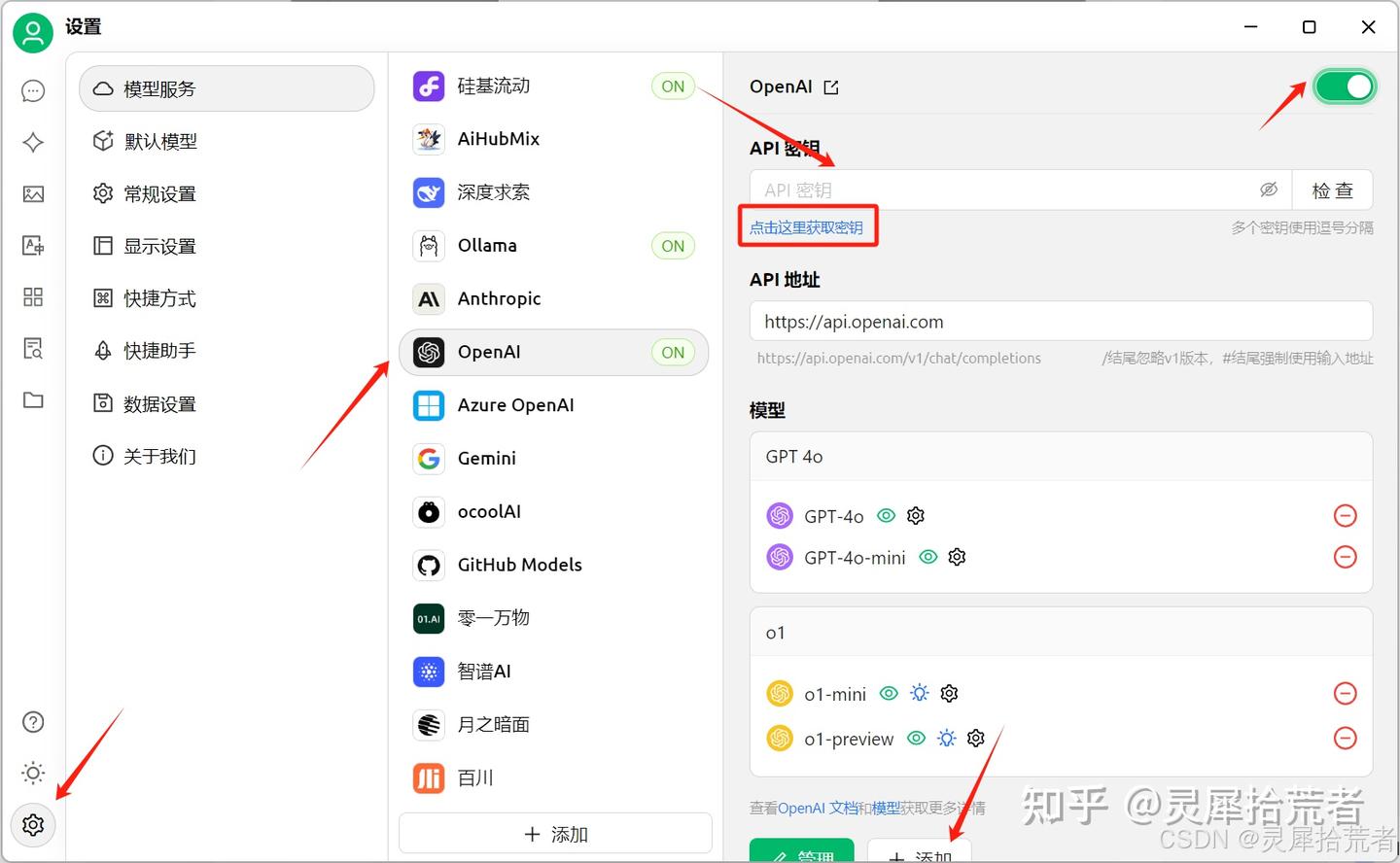The image size is (1400, 863).
Task: Hide the GPT-4o-mini model via eye icon
Action: [927, 557]
